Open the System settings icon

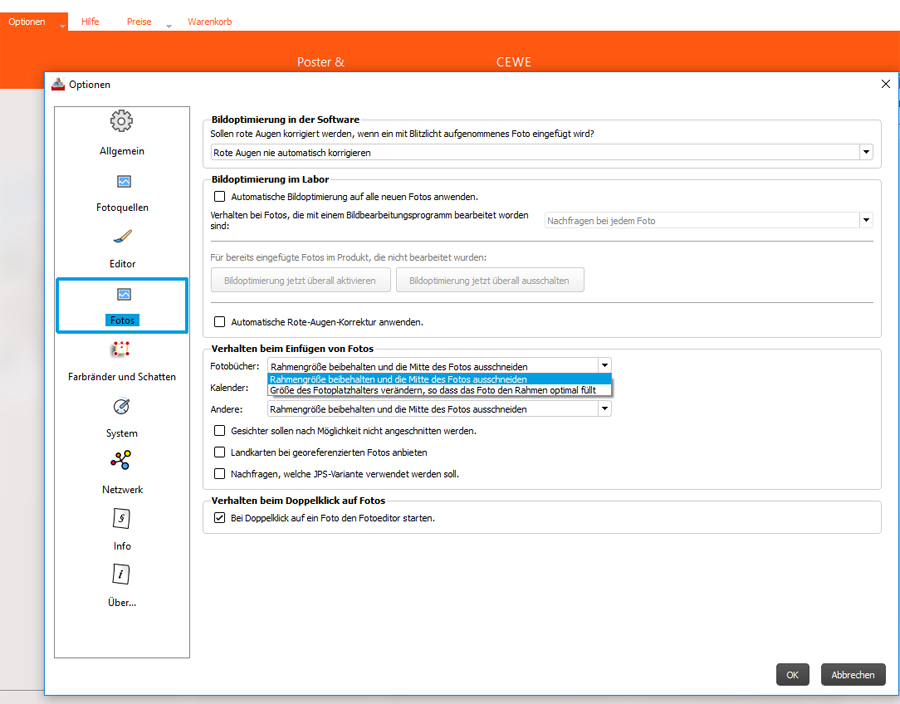121,407
